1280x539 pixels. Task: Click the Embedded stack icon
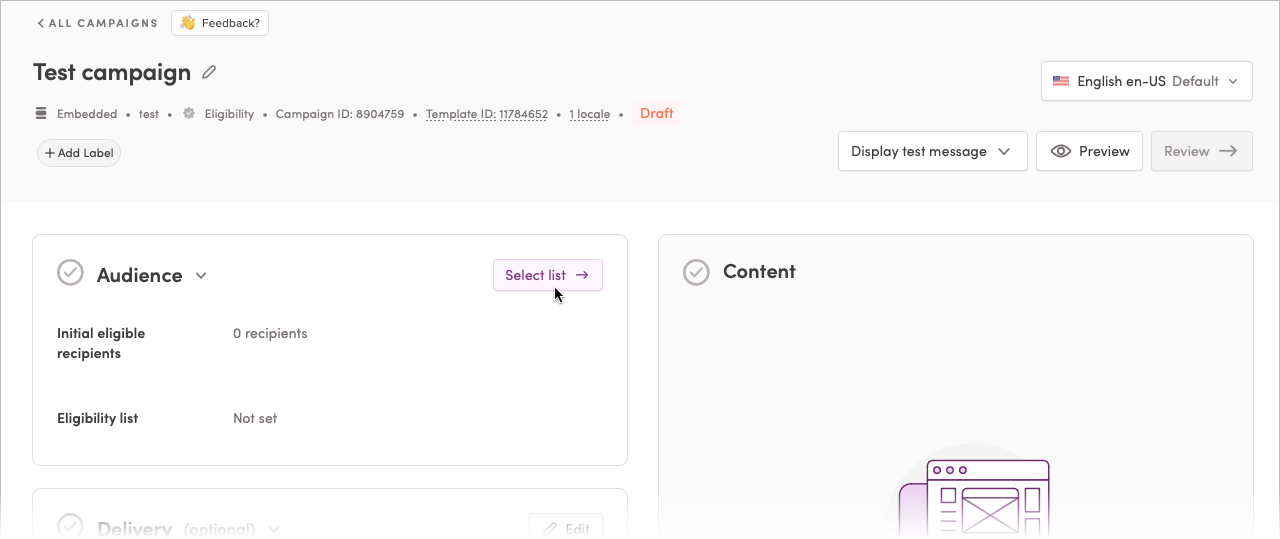[41, 114]
